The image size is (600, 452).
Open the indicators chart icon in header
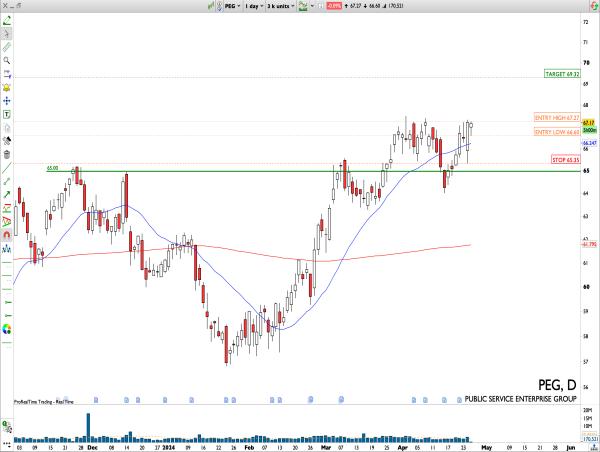point(303,6)
